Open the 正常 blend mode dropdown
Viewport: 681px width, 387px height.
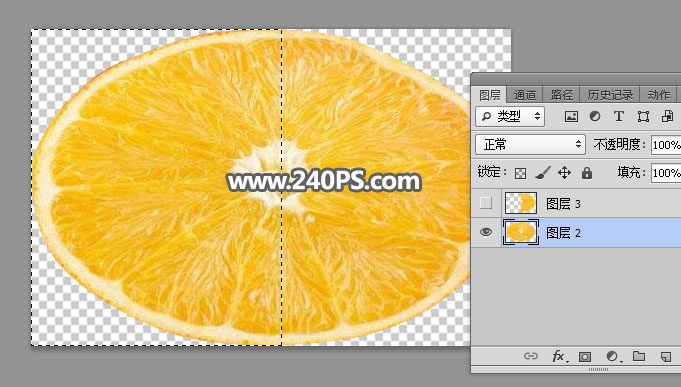coord(530,145)
